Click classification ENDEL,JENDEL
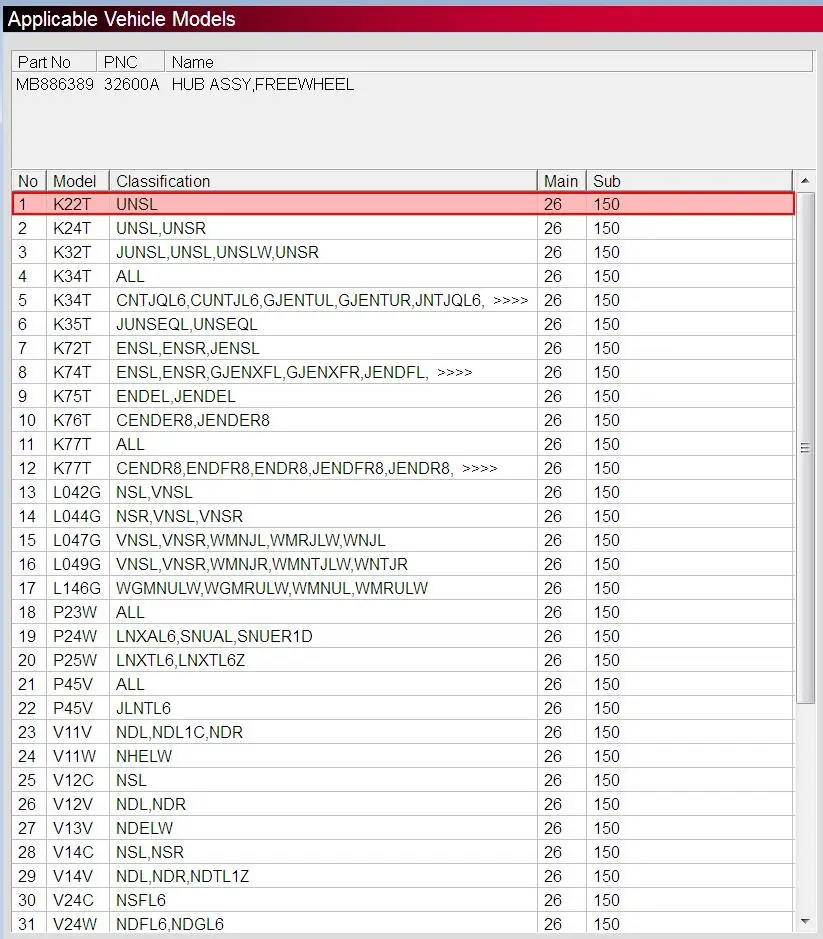 click(x=176, y=396)
